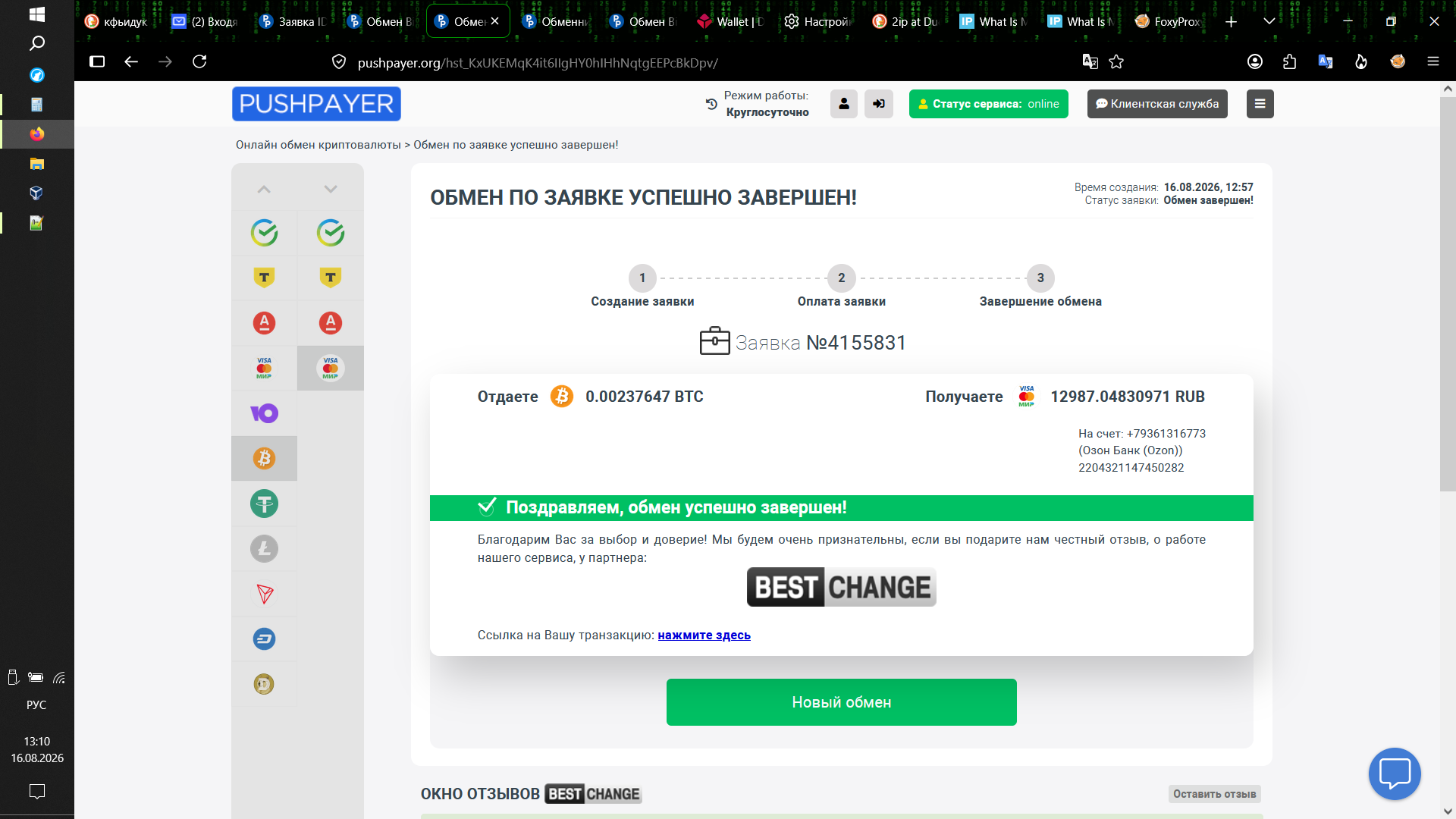Pick Alfa-Bank icon in left column
This screenshot has height=819, width=1456.
coord(264,323)
